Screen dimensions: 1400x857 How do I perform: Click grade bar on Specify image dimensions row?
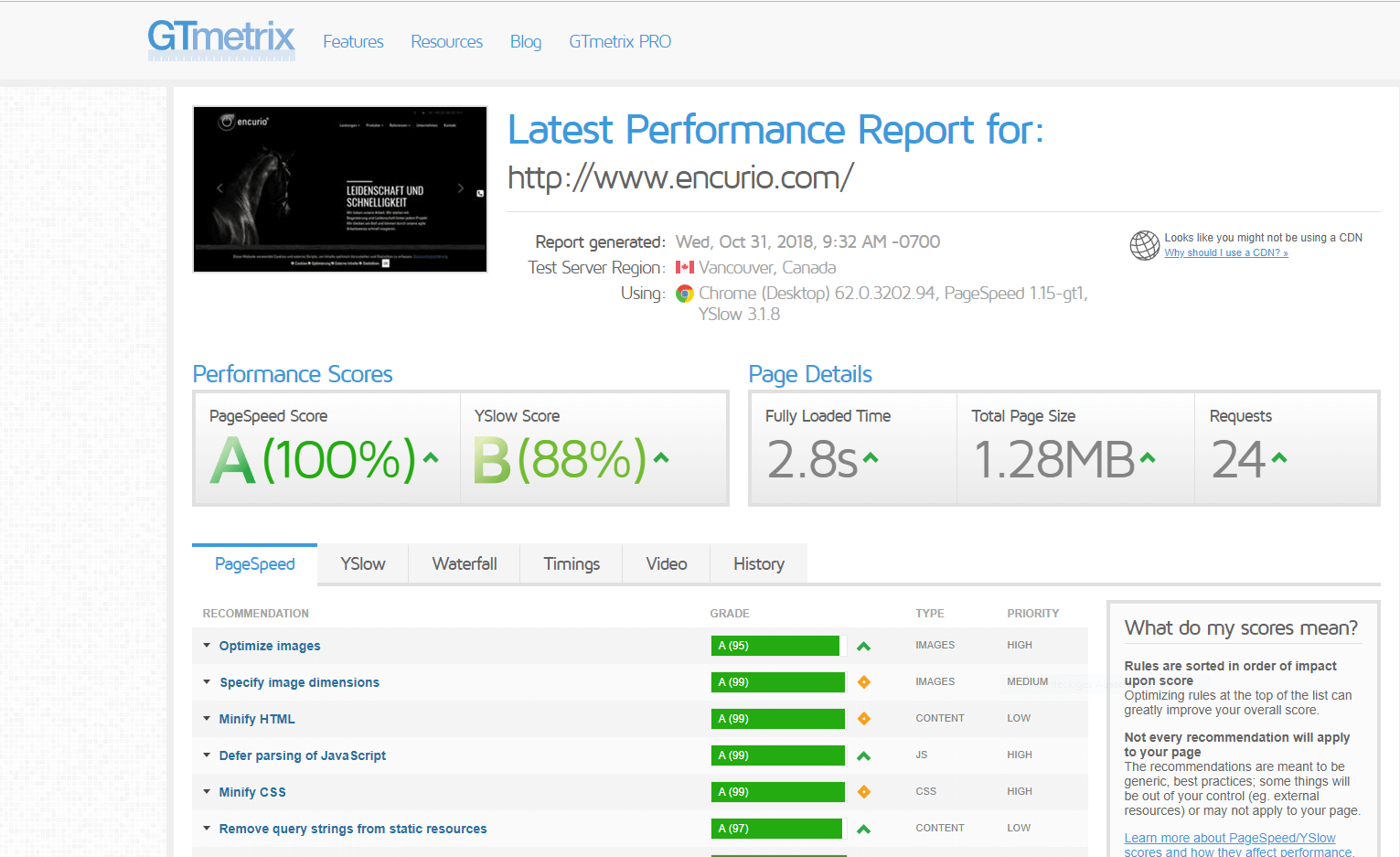(x=778, y=682)
